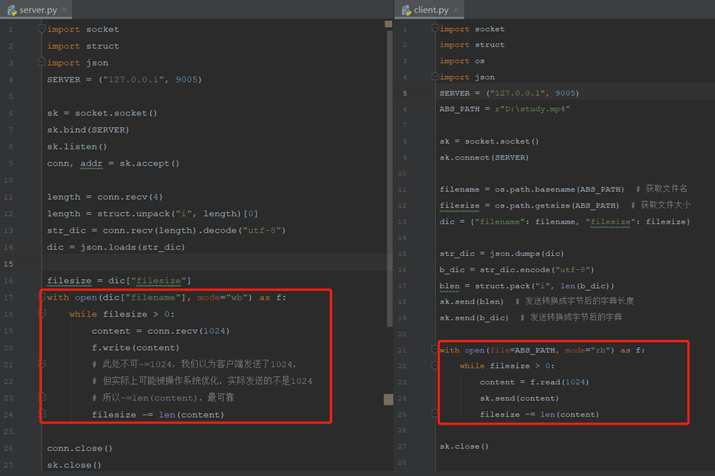Click 'conn.close()' line in server.py
Image resolution: width=715 pixels, height=476 pixels.
tap(80, 448)
